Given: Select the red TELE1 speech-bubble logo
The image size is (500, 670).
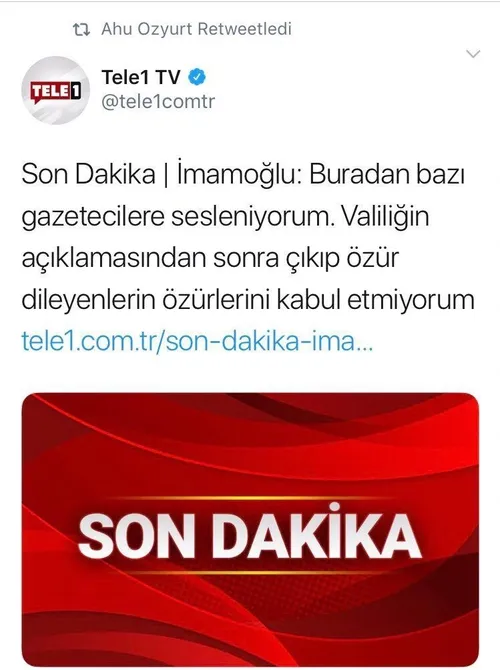Looking at the screenshot, I should [56, 92].
